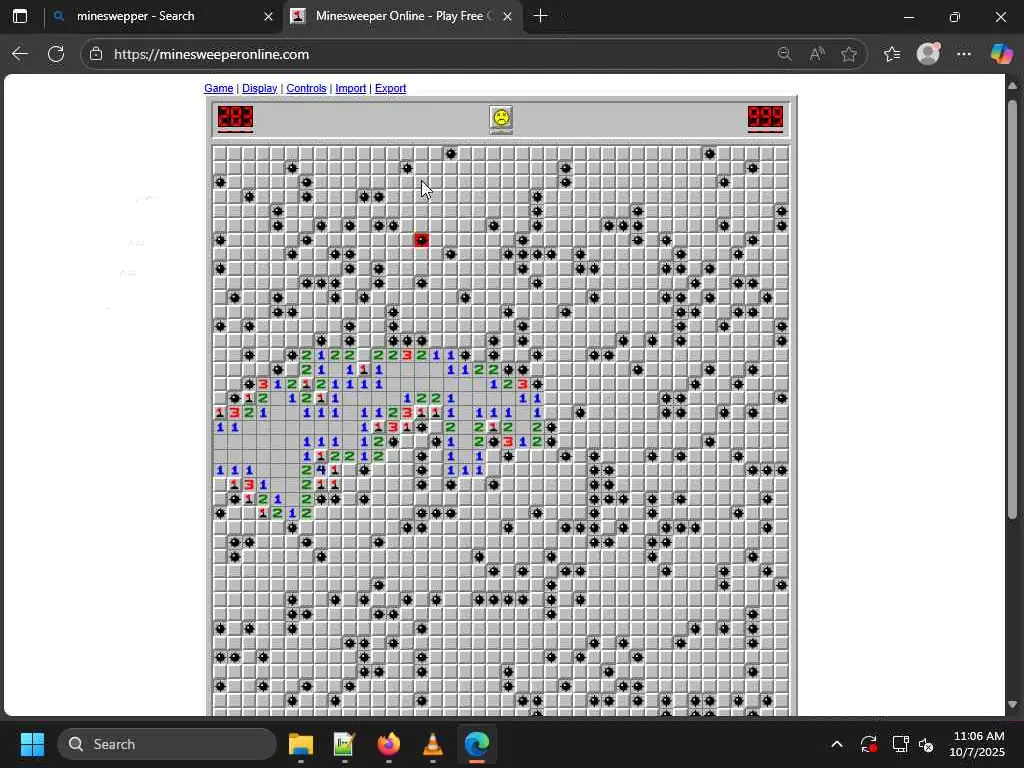Click the sad face reset button

pos(501,118)
